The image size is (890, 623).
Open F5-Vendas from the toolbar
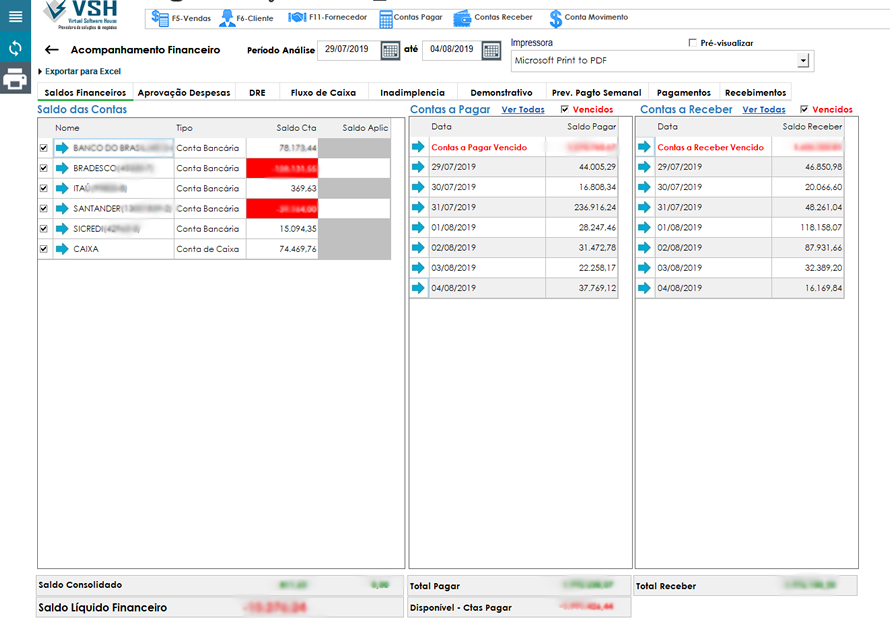click(181, 18)
